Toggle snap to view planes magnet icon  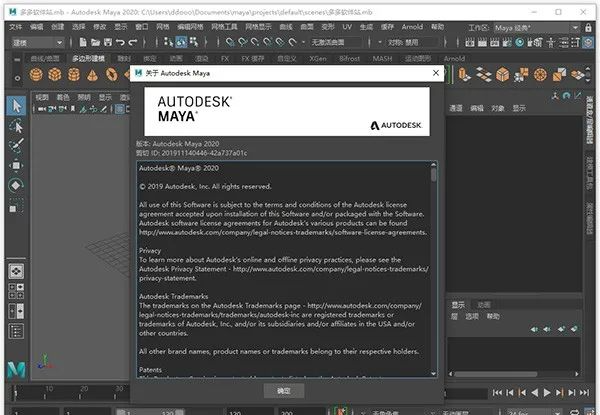(x=280, y=42)
